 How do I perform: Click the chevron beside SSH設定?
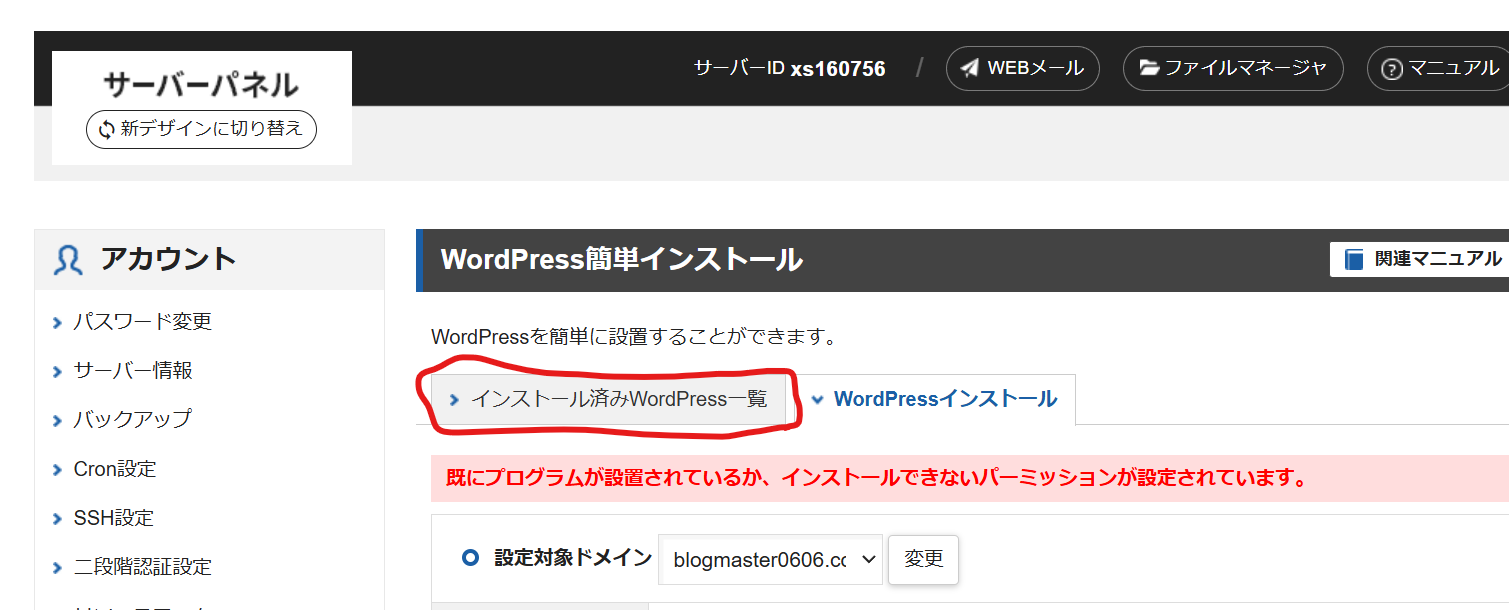pyautogui.click(x=57, y=518)
